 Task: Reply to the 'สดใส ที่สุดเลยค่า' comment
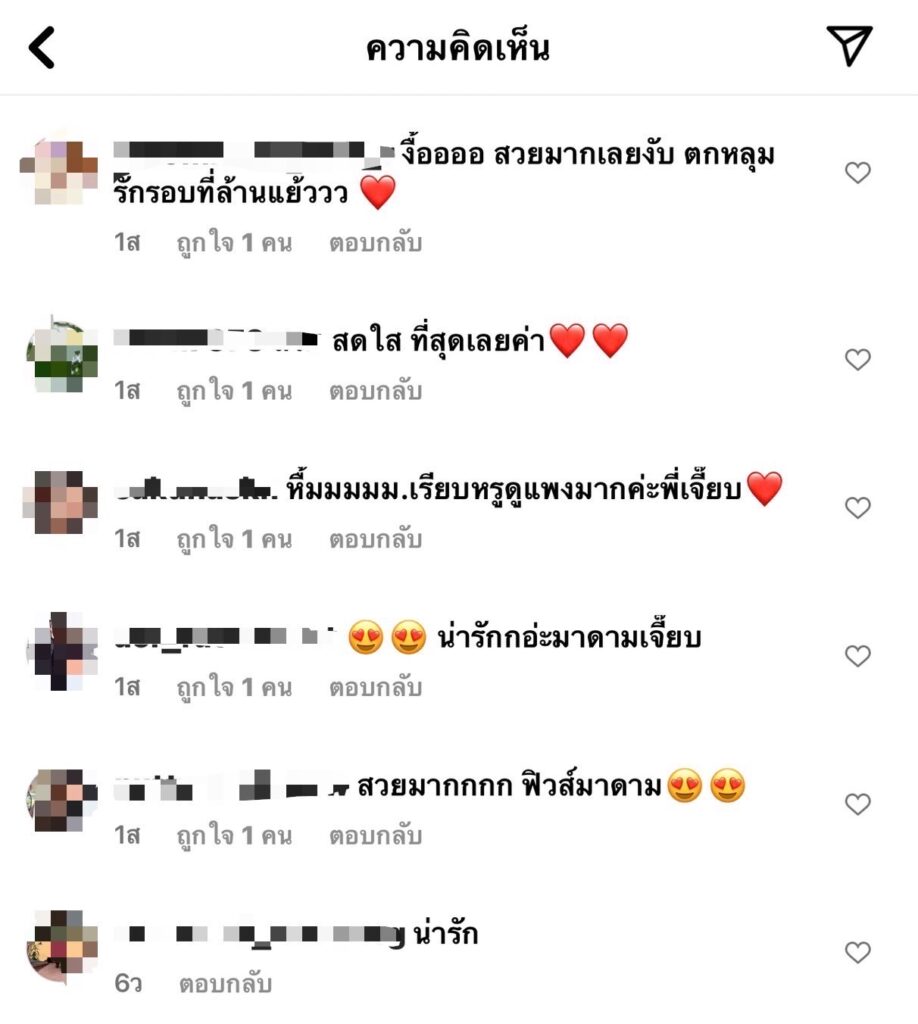pyautogui.click(x=375, y=391)
